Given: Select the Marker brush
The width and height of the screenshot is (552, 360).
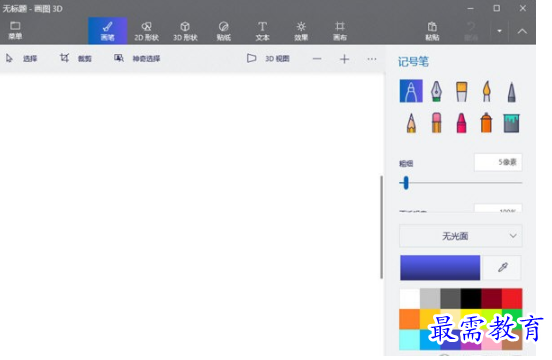Looking at the screenshot, I should (x=411, y=91).
